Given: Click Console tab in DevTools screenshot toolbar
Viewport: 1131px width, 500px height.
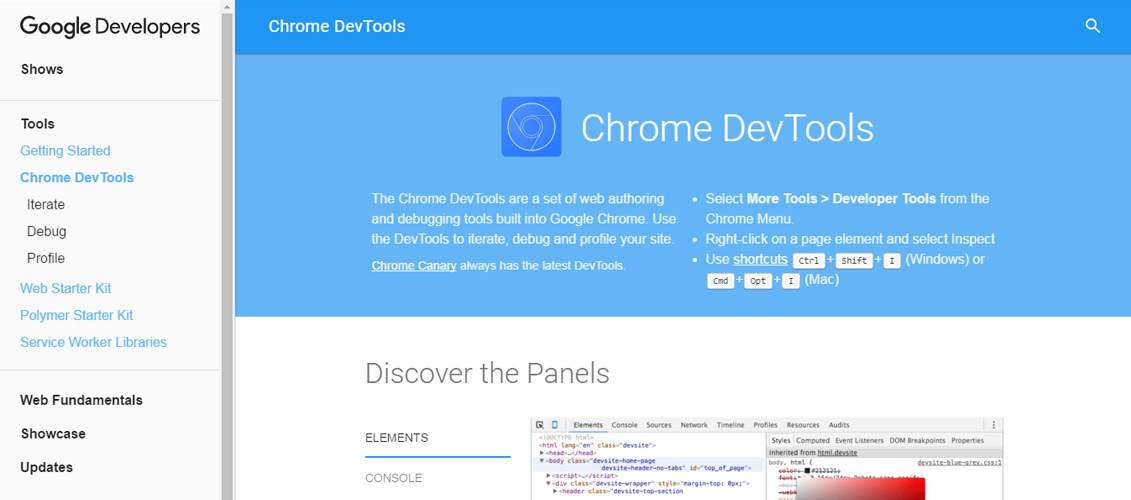Looking at the screenshot, I should (x=625, y=425).
